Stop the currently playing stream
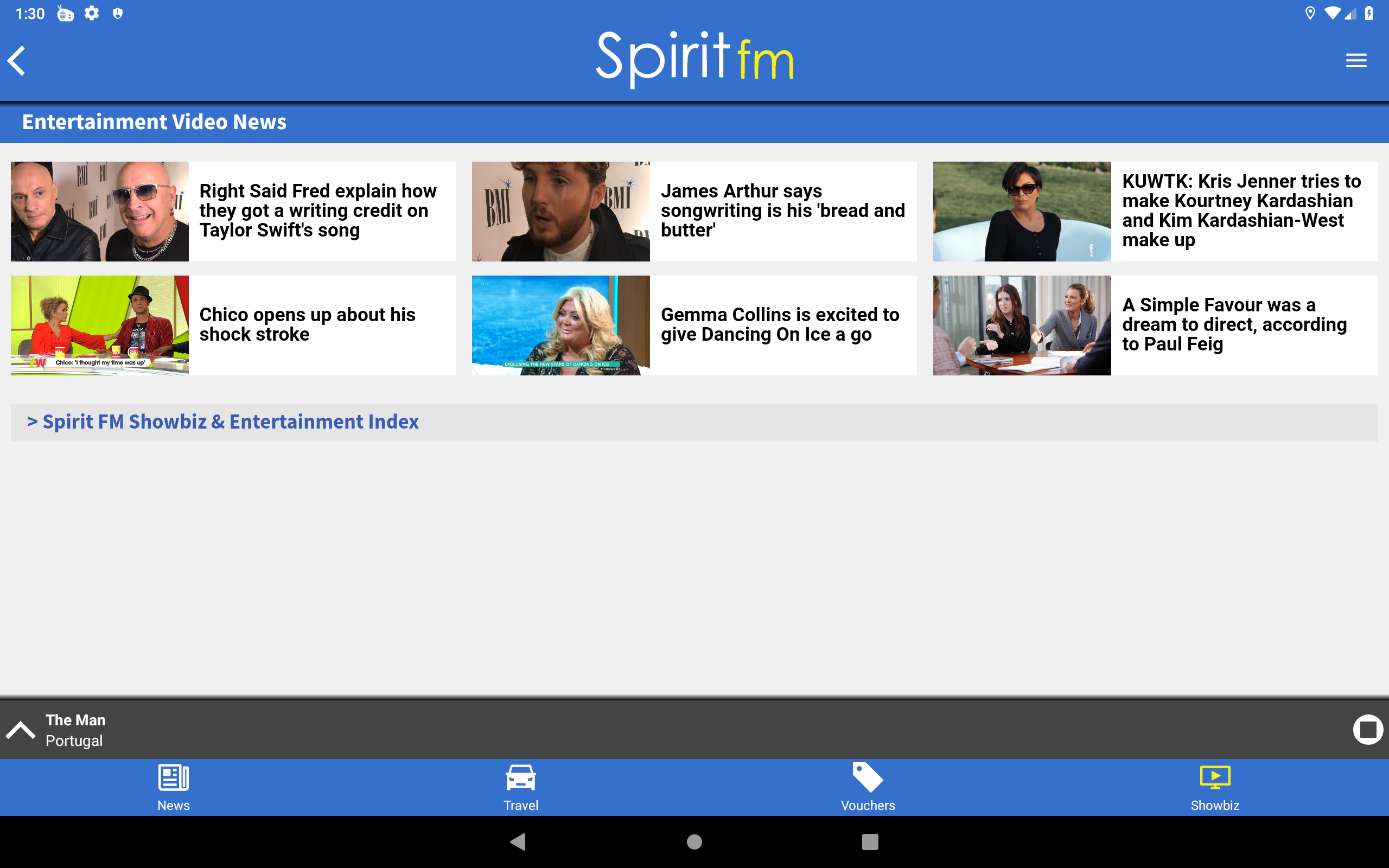This screenshot has height=868, width=1389. click(1367, 730)
